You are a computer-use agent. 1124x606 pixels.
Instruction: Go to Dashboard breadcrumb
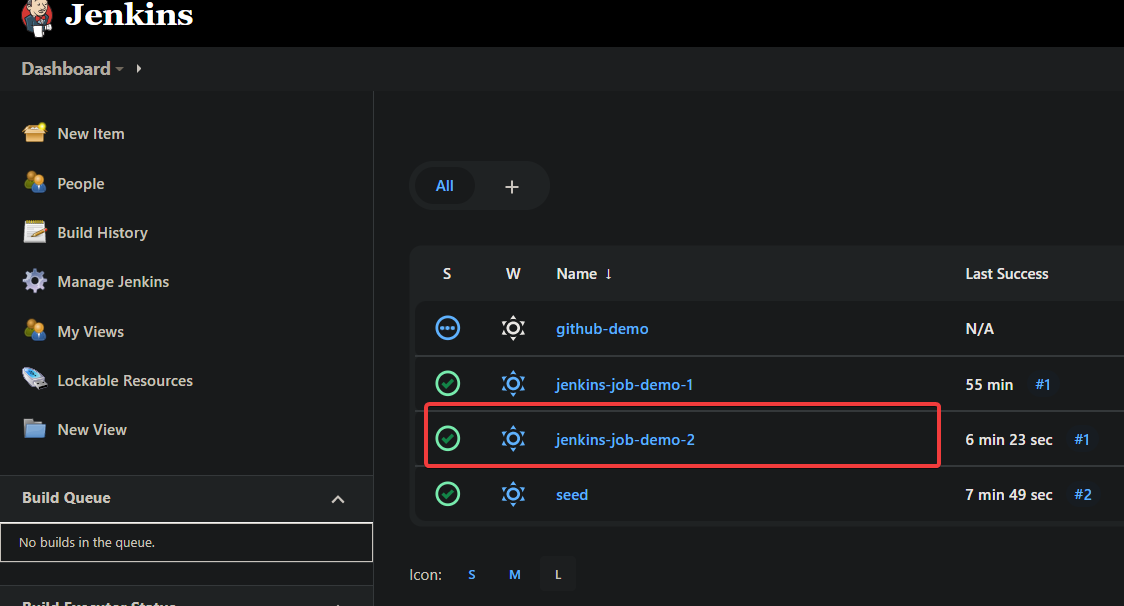(66, 69)
